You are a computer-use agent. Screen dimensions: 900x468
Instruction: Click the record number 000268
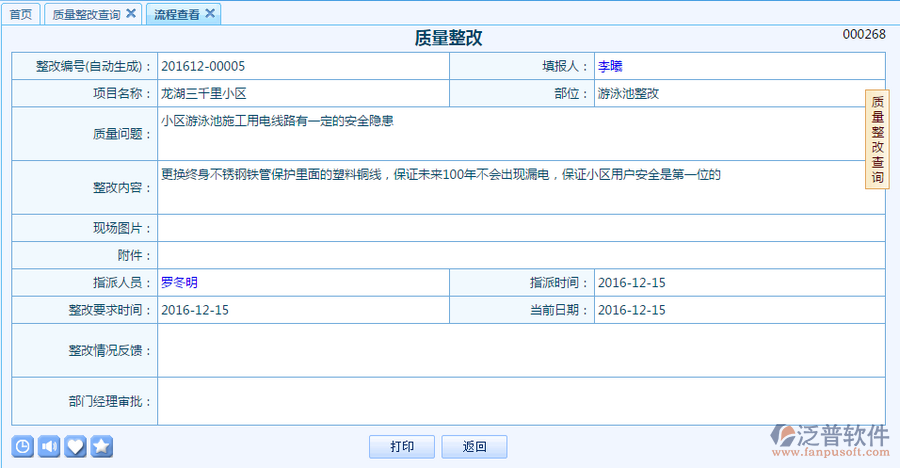coord(864,34)
